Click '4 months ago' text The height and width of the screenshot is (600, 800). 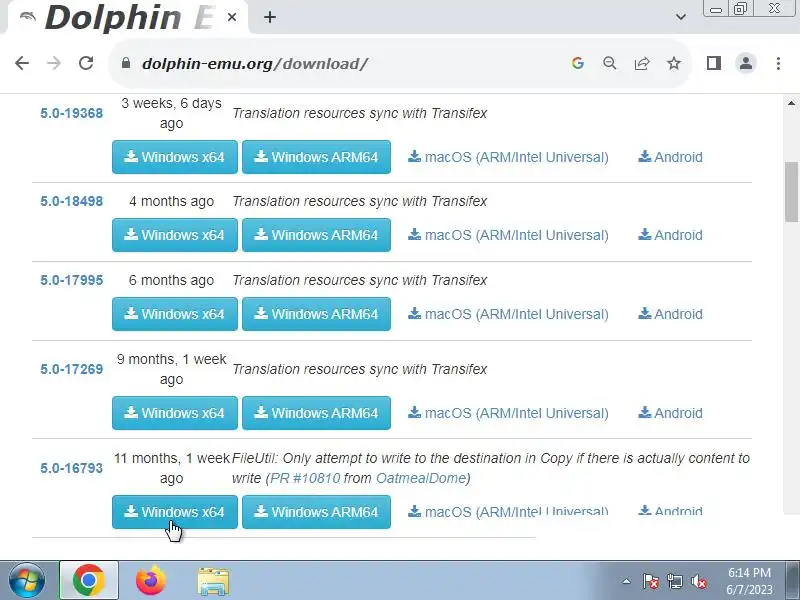coord(171,202)
